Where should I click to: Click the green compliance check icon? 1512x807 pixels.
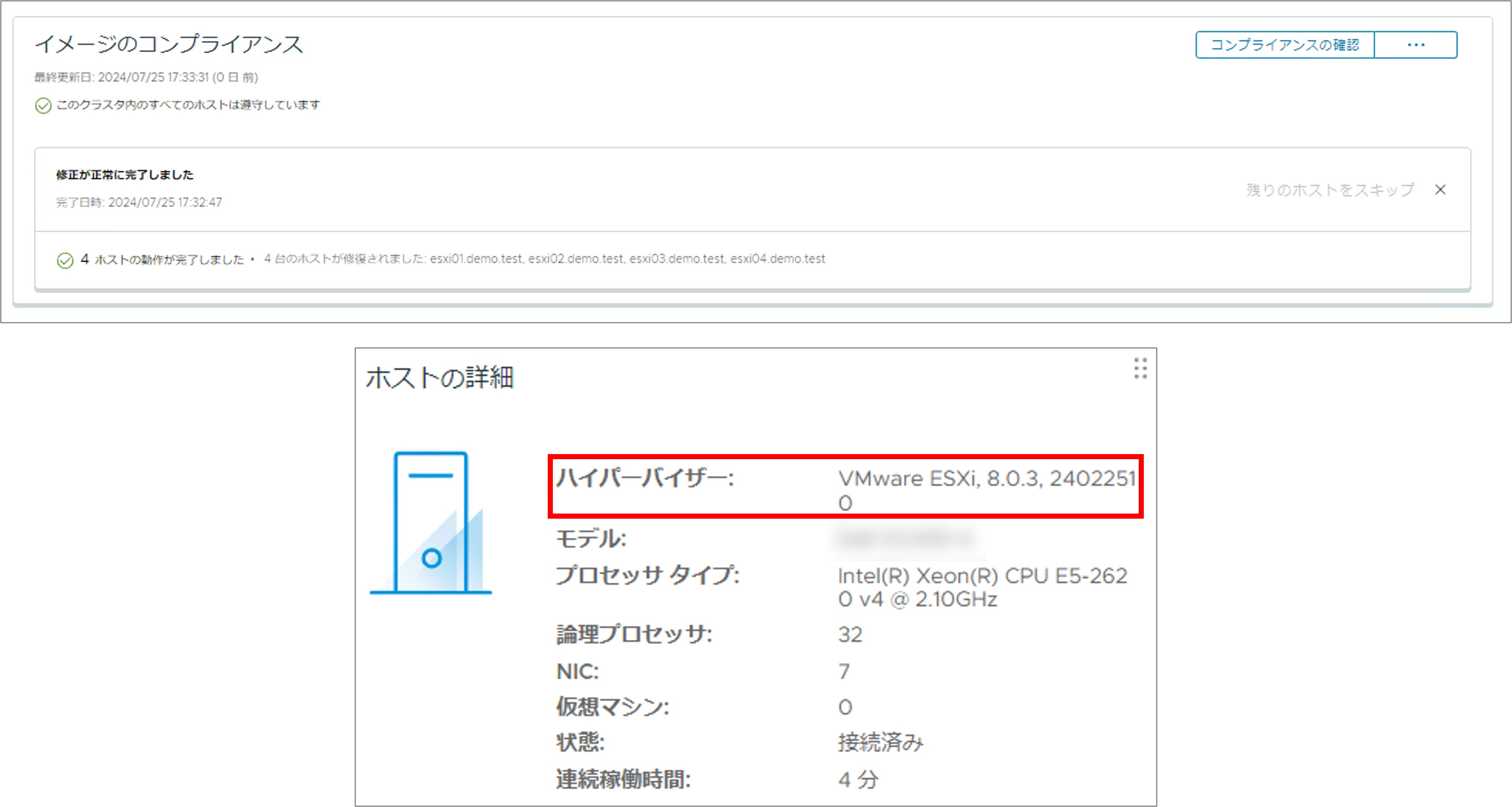44,106
